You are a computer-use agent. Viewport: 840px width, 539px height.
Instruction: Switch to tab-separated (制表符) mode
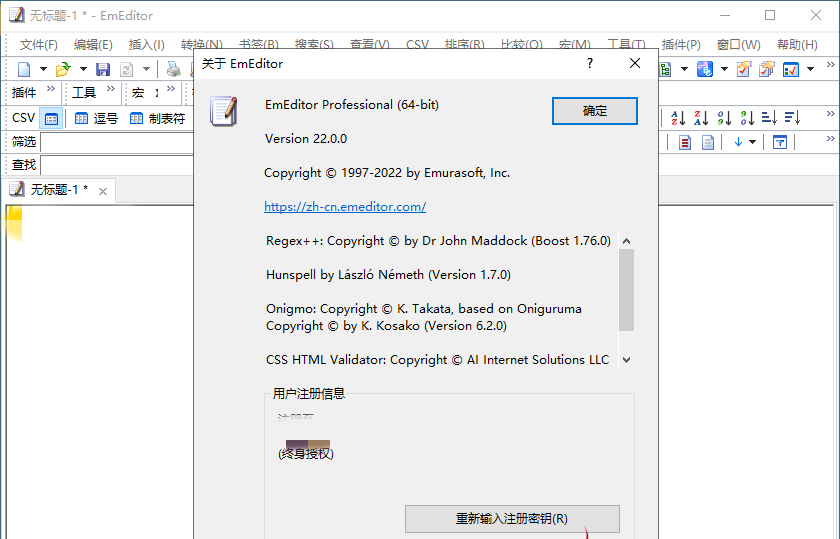point(158,118)
